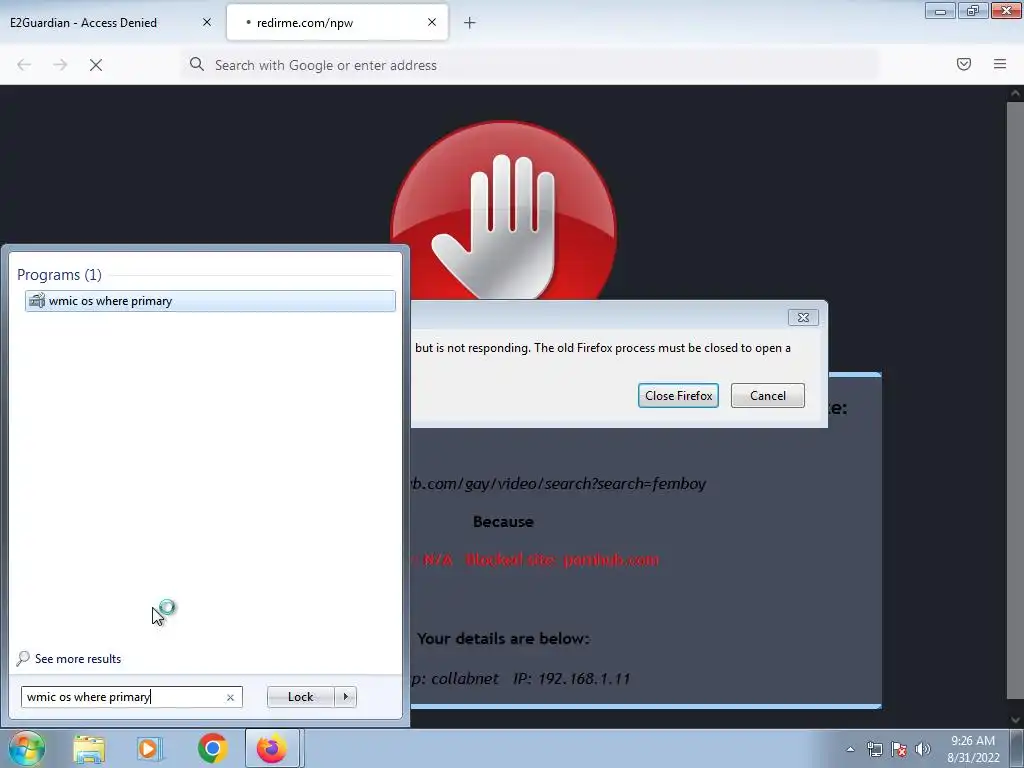Close the Firefox dialog with X button
Viewport: 1024px width, 768px height.
click(803, 317)
